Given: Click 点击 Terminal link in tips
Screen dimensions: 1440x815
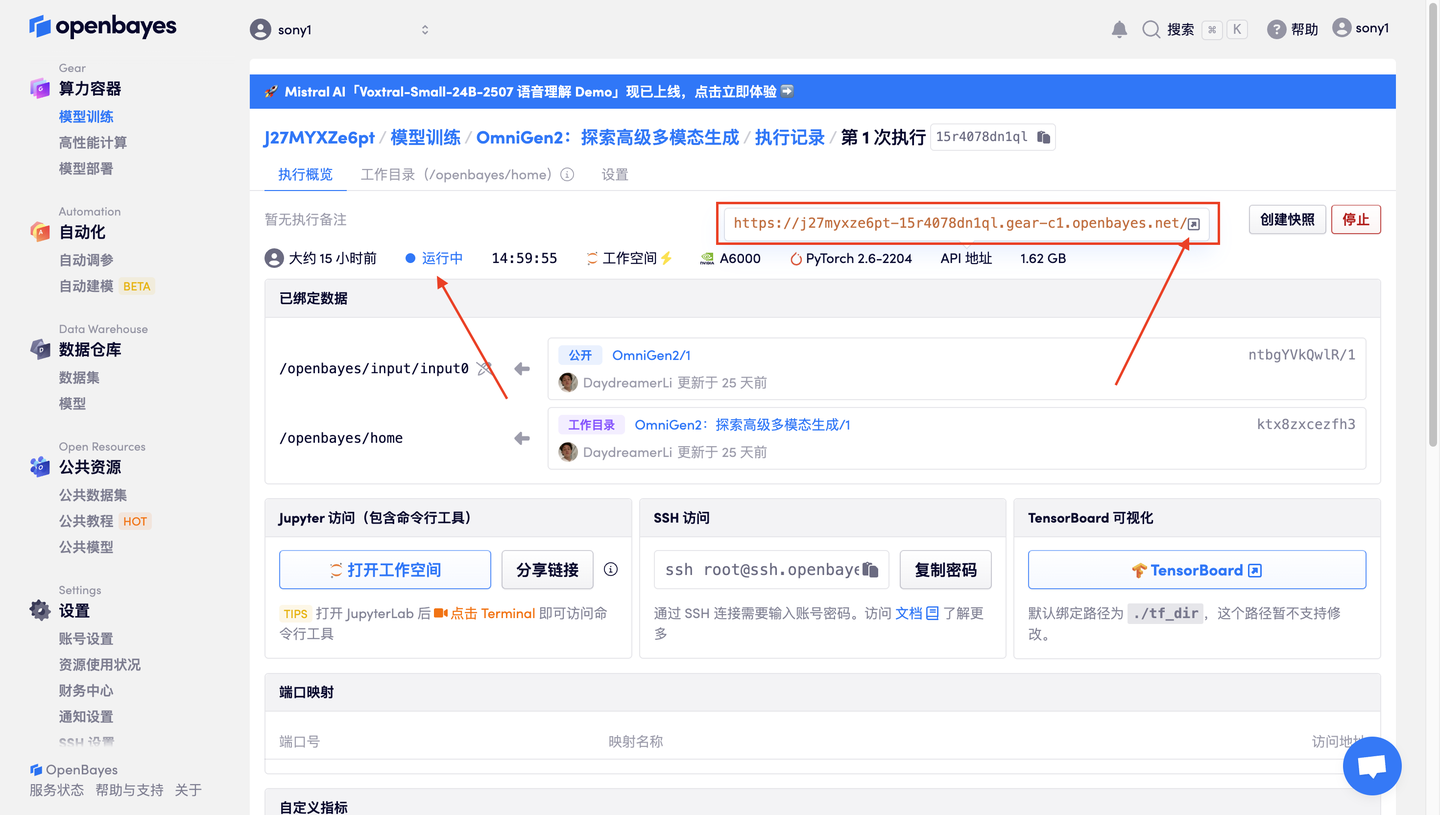Looking at the screenshot, I should (492, 613).
